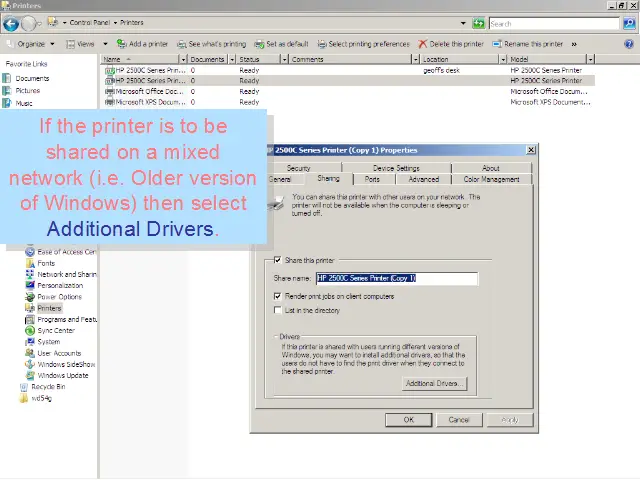Sort by the Status column header
The width and height of the screenshot is (640, 480).
click(x=259, y=60)
